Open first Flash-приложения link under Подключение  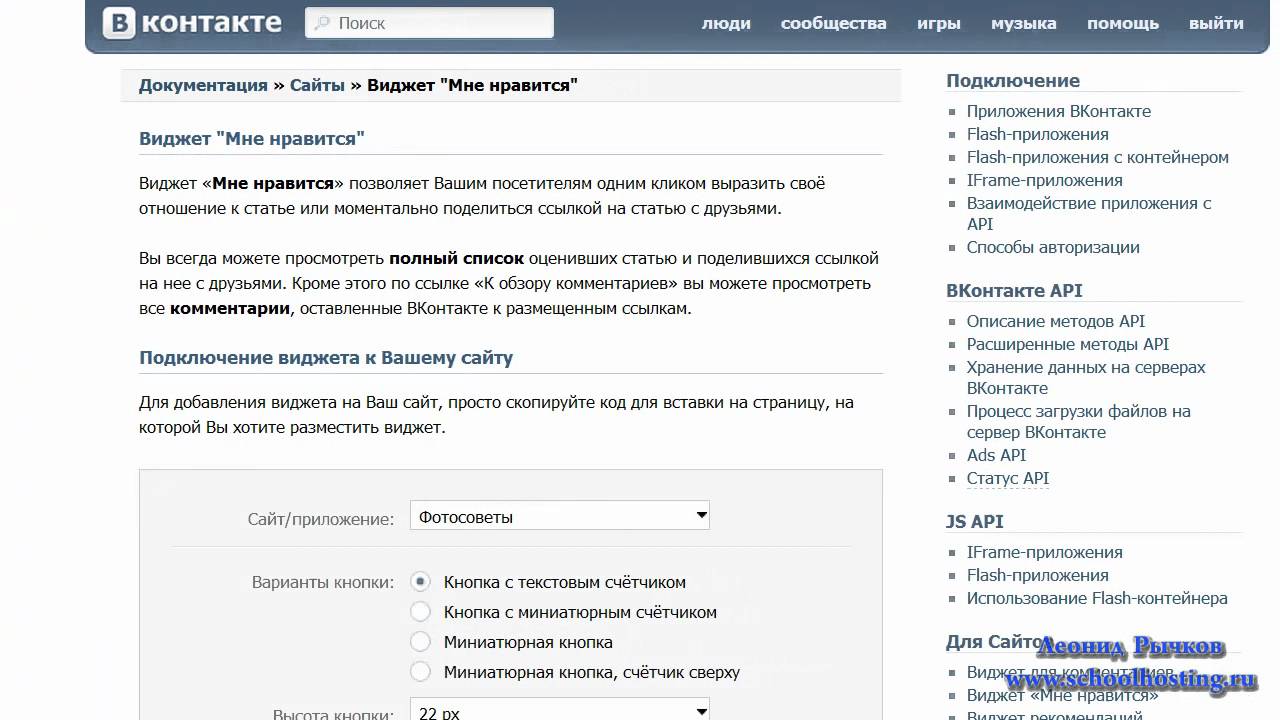(1038, 134)
